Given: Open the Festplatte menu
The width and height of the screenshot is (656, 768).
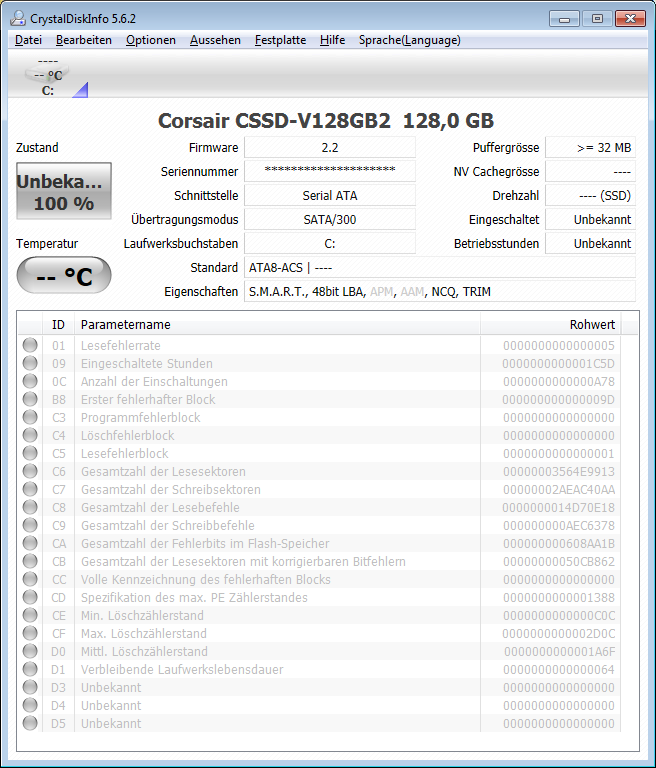Looking at the screenshot, I should coord(280,40).
